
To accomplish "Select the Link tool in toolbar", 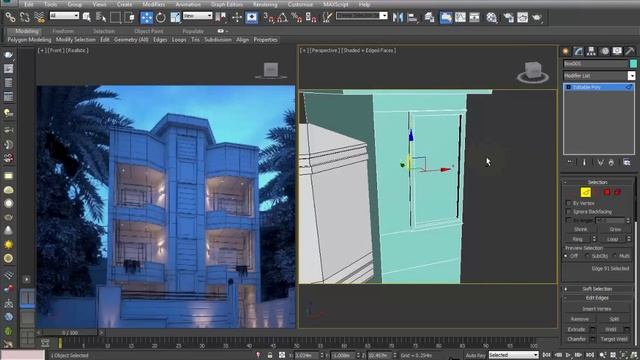I will [x=10, y=17].
